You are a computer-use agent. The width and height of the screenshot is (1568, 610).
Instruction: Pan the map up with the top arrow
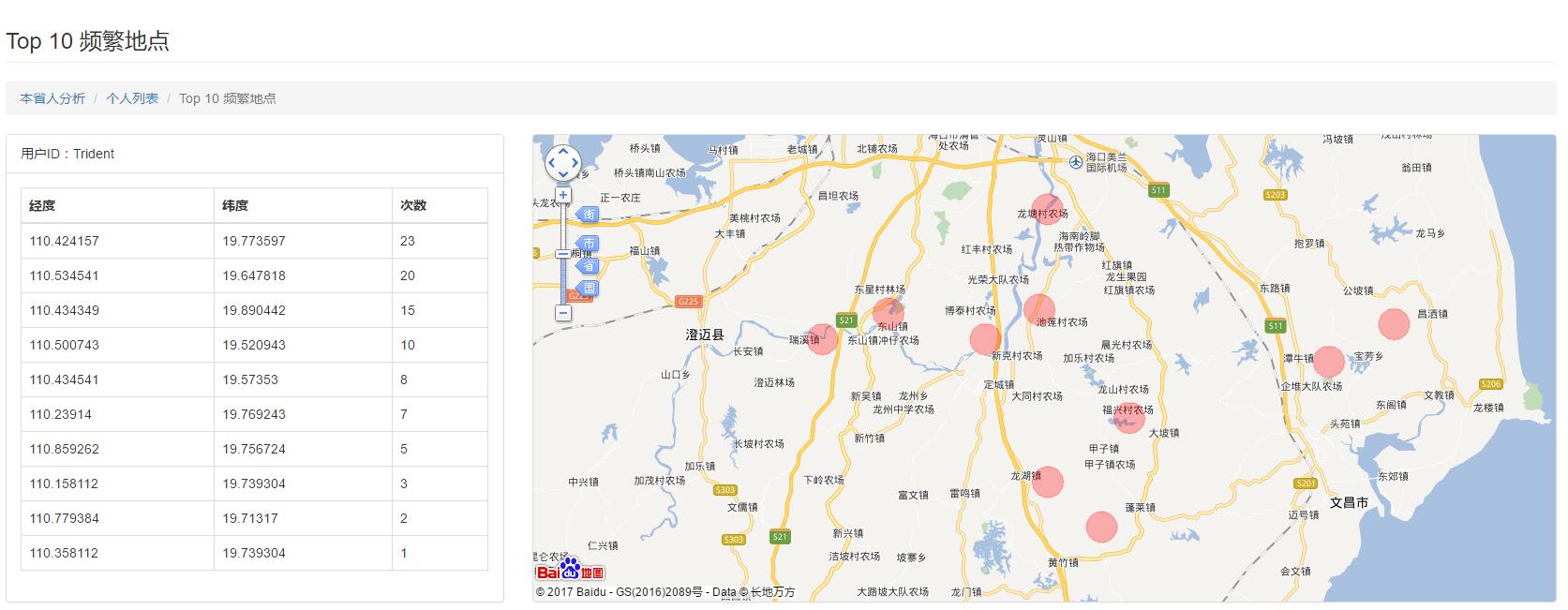(x=562, y=151)
